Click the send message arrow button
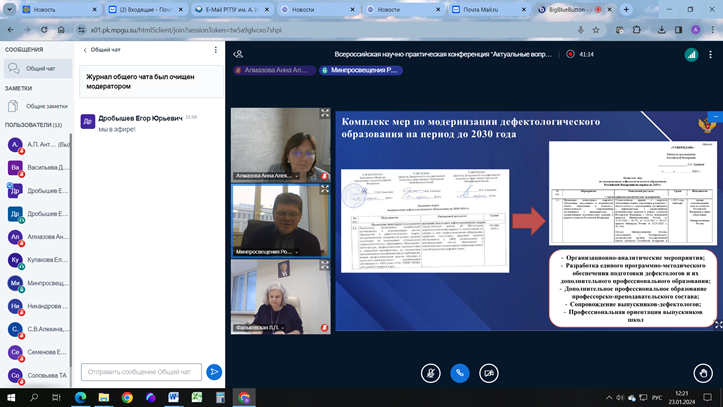The height and width of the screenshot is (407, 723). [214, 372]
